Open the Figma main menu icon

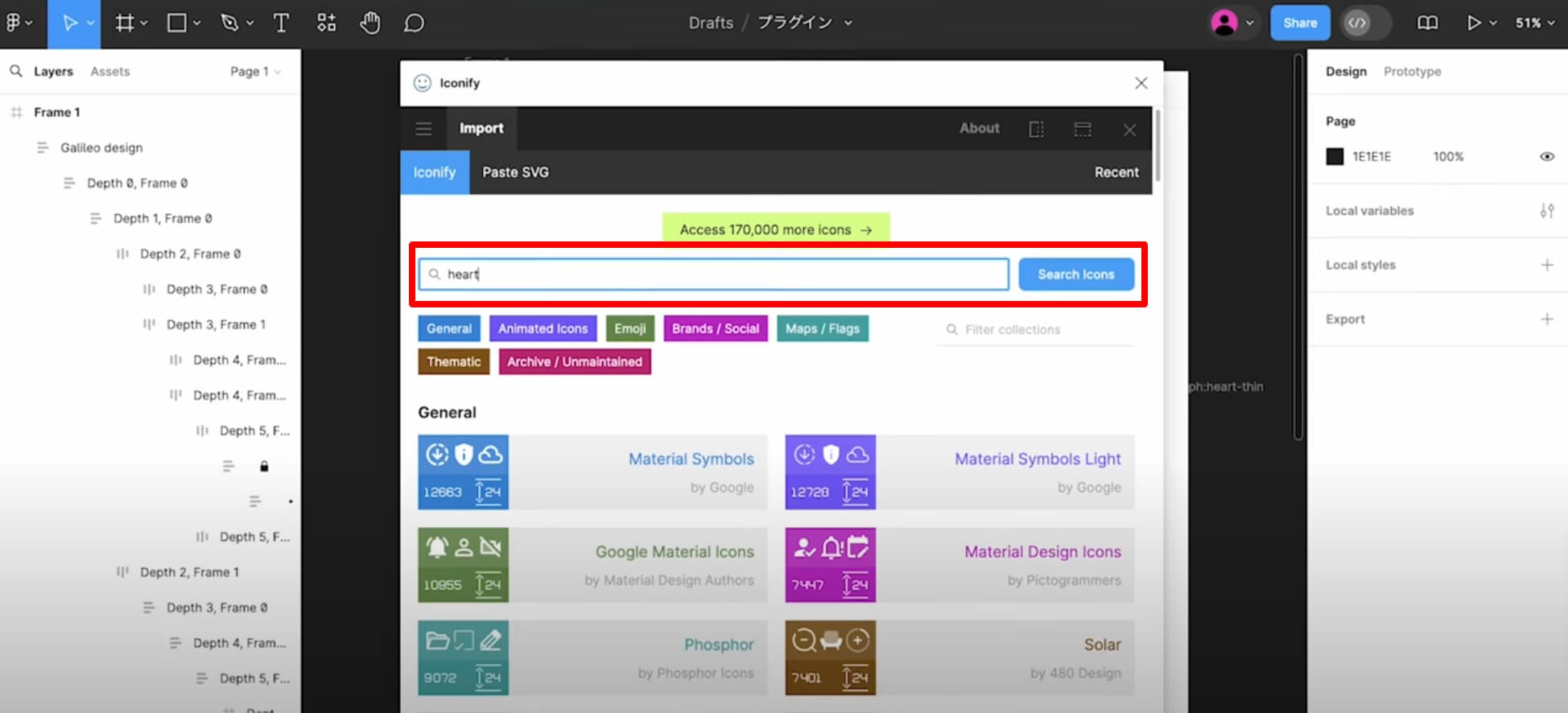(x=13, y=23)
